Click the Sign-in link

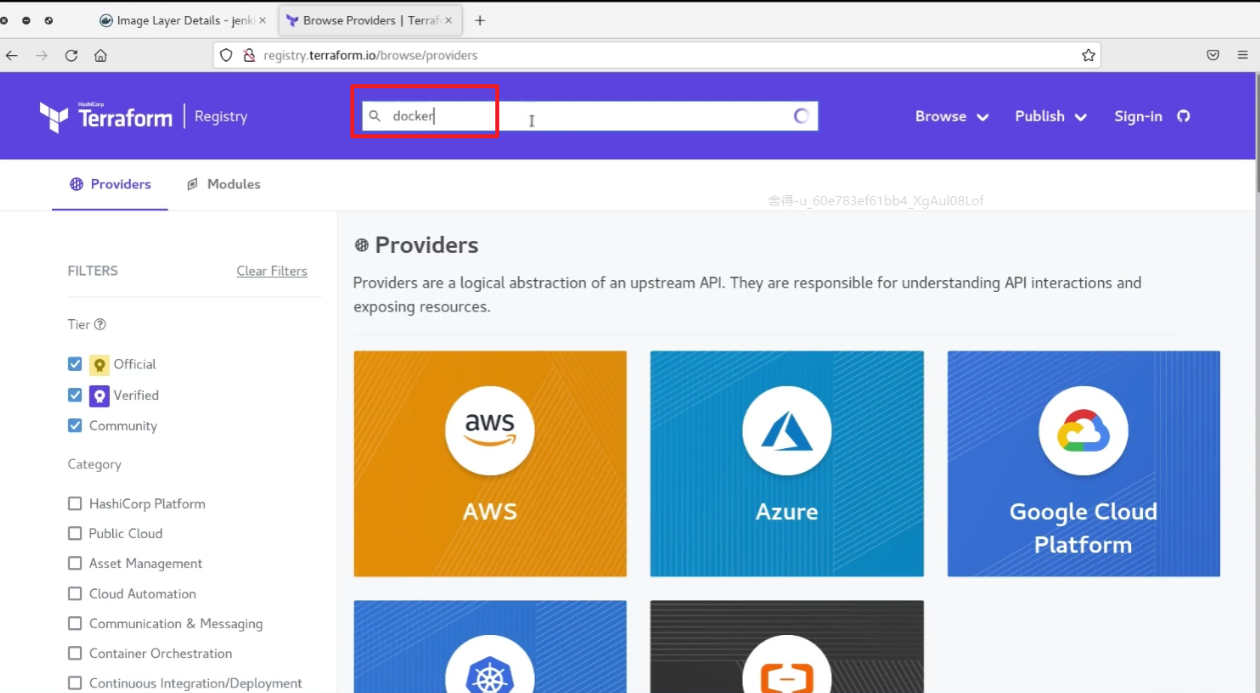(1138, 116)
